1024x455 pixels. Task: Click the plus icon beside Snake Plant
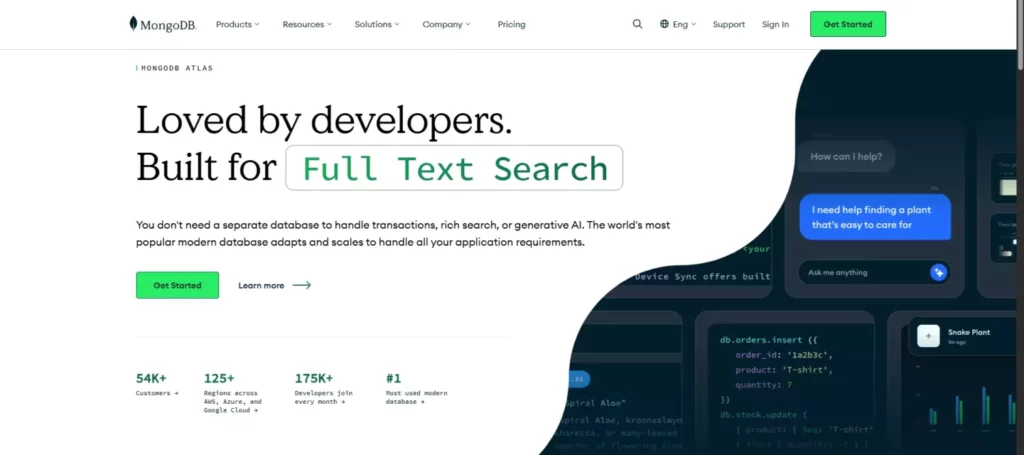pos(928,336)
